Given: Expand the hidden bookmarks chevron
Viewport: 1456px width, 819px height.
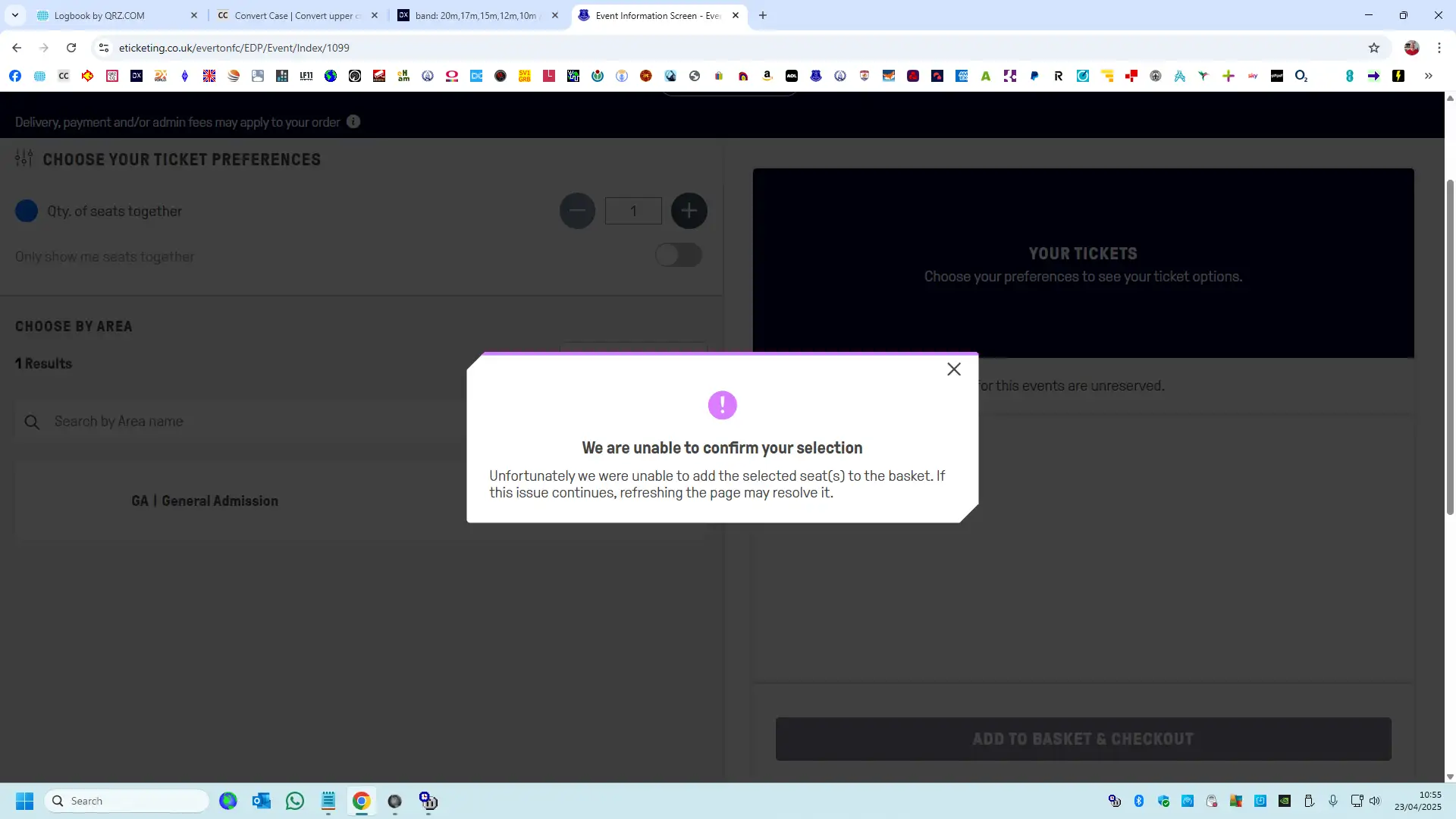Looking at the screenshot, I should [x=1428, y=76].
